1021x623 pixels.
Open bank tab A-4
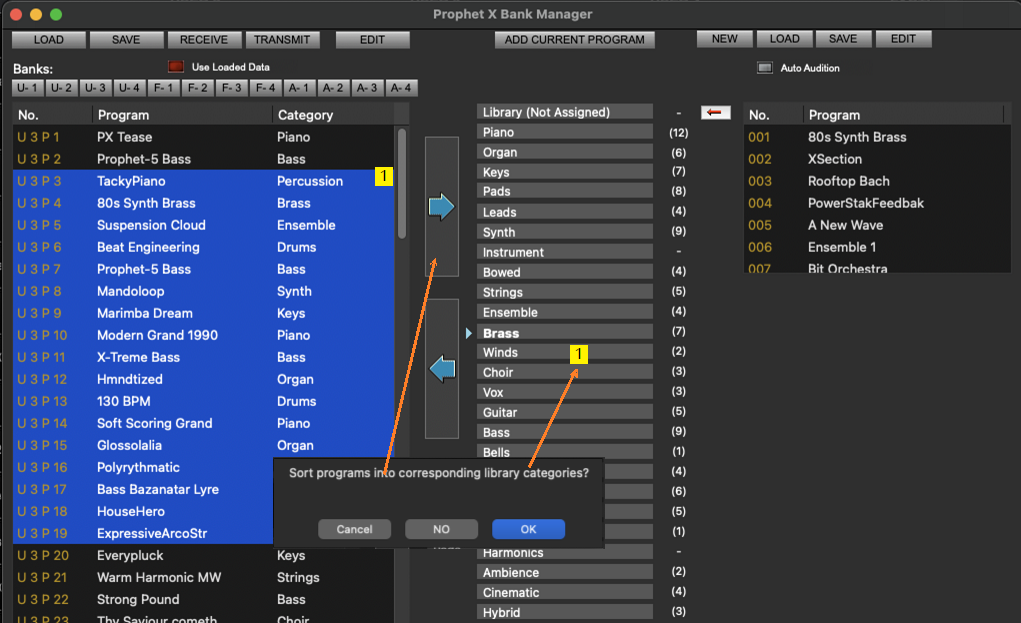401,88
